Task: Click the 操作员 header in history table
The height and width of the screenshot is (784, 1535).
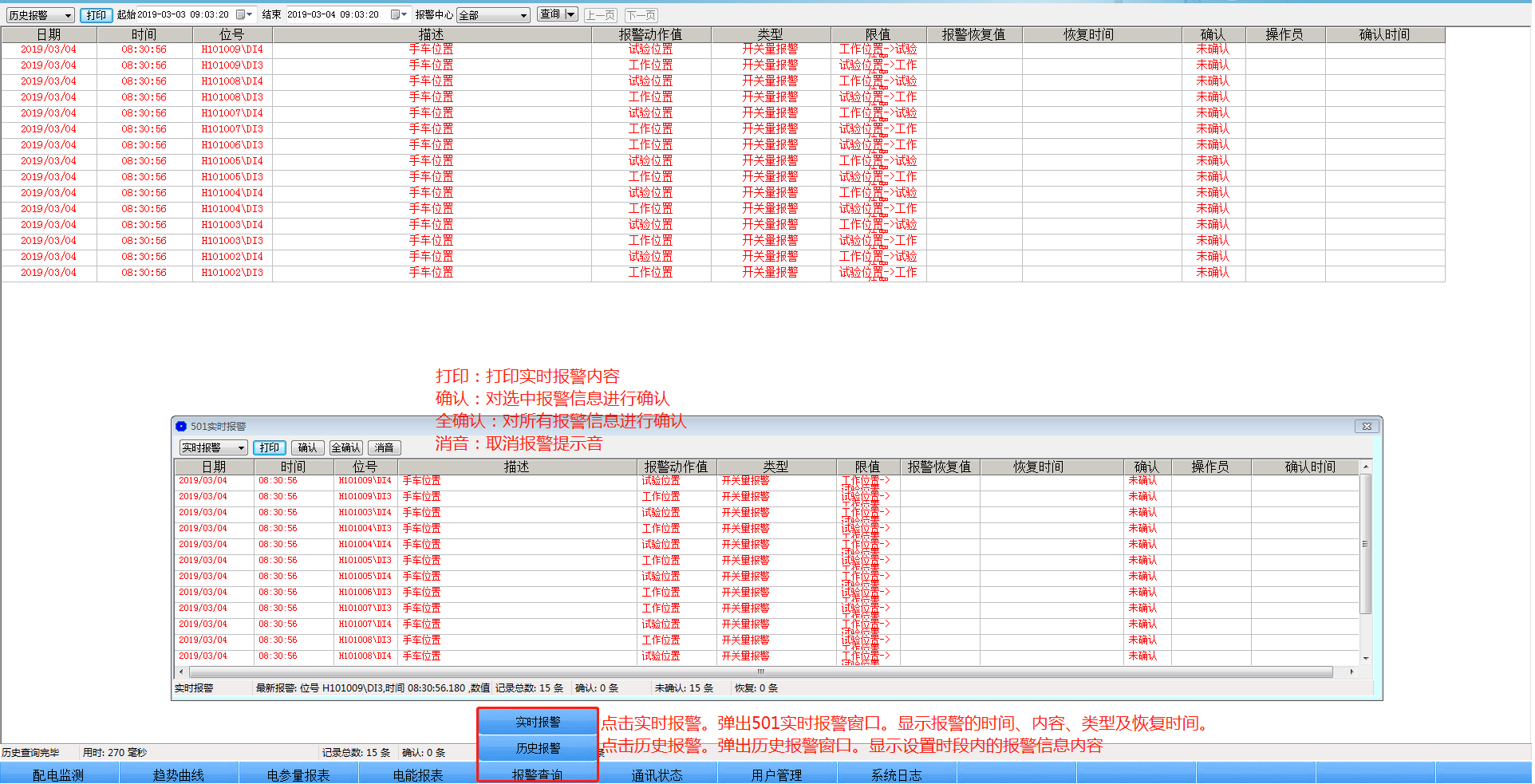Action: point(1284,34)
